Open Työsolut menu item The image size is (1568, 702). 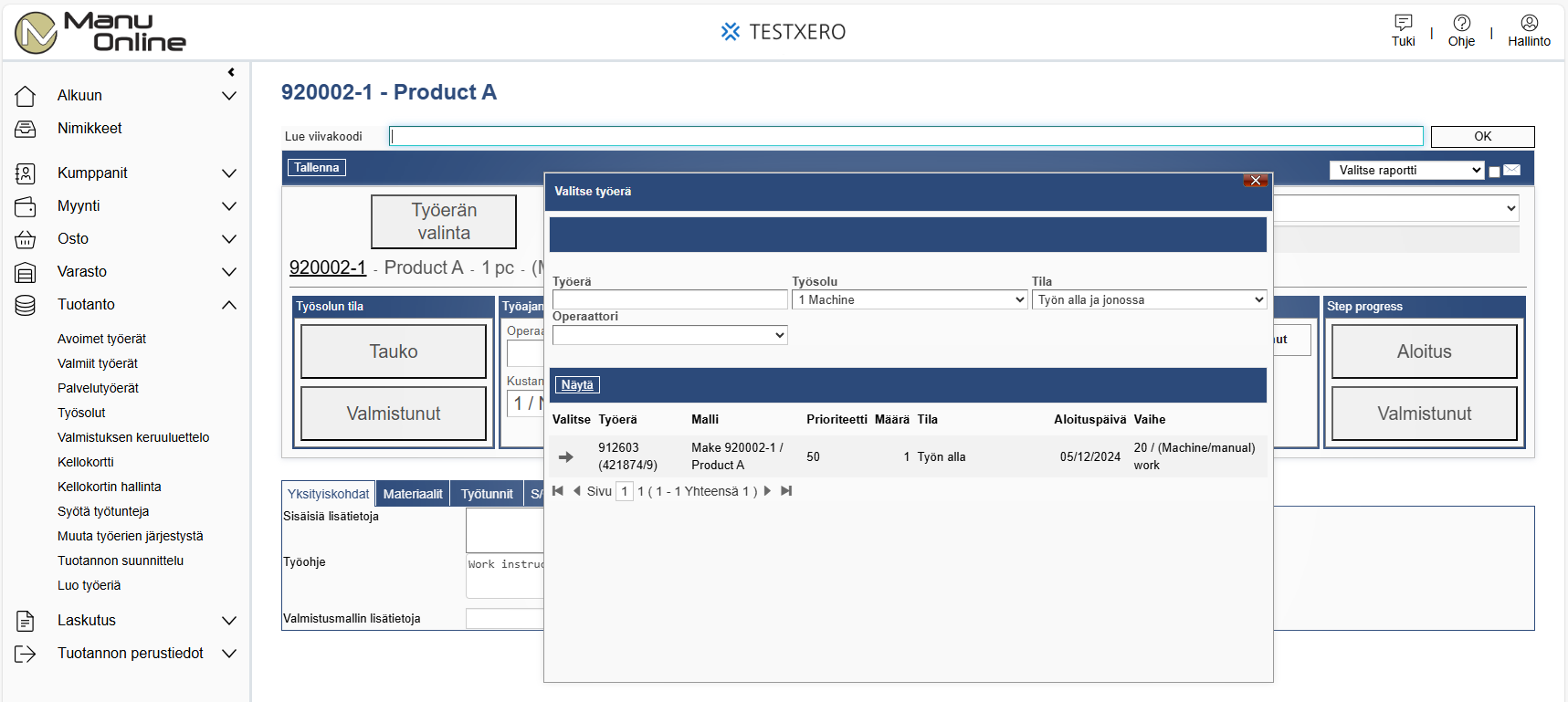point(81,413)
